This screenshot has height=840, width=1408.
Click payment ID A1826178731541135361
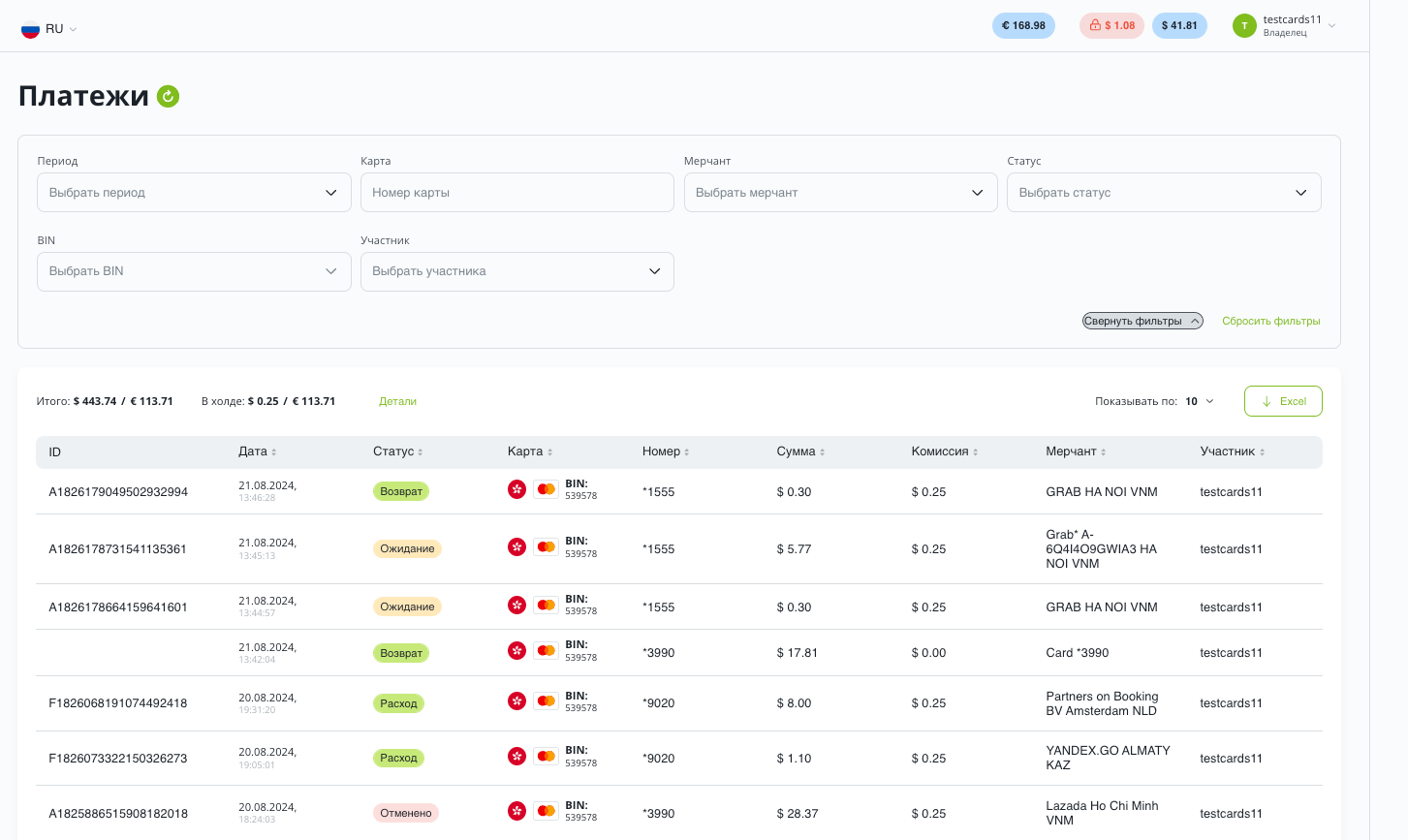[x=118, y=549]
